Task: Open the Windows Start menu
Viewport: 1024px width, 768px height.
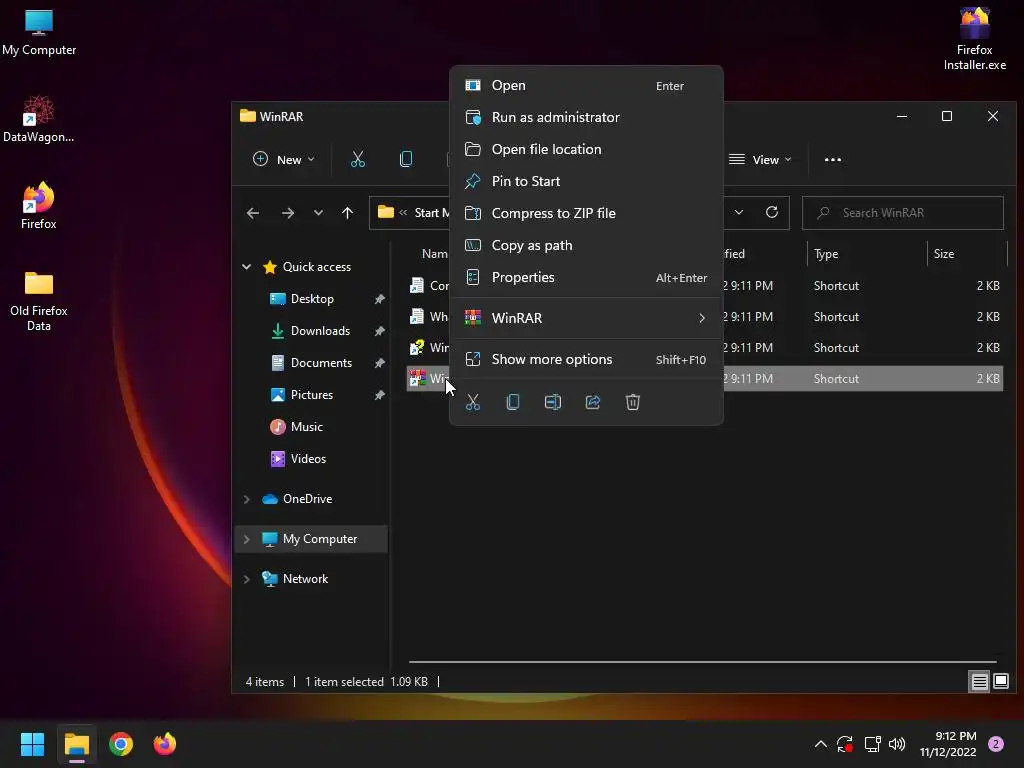Action: (x=33, y=744)
